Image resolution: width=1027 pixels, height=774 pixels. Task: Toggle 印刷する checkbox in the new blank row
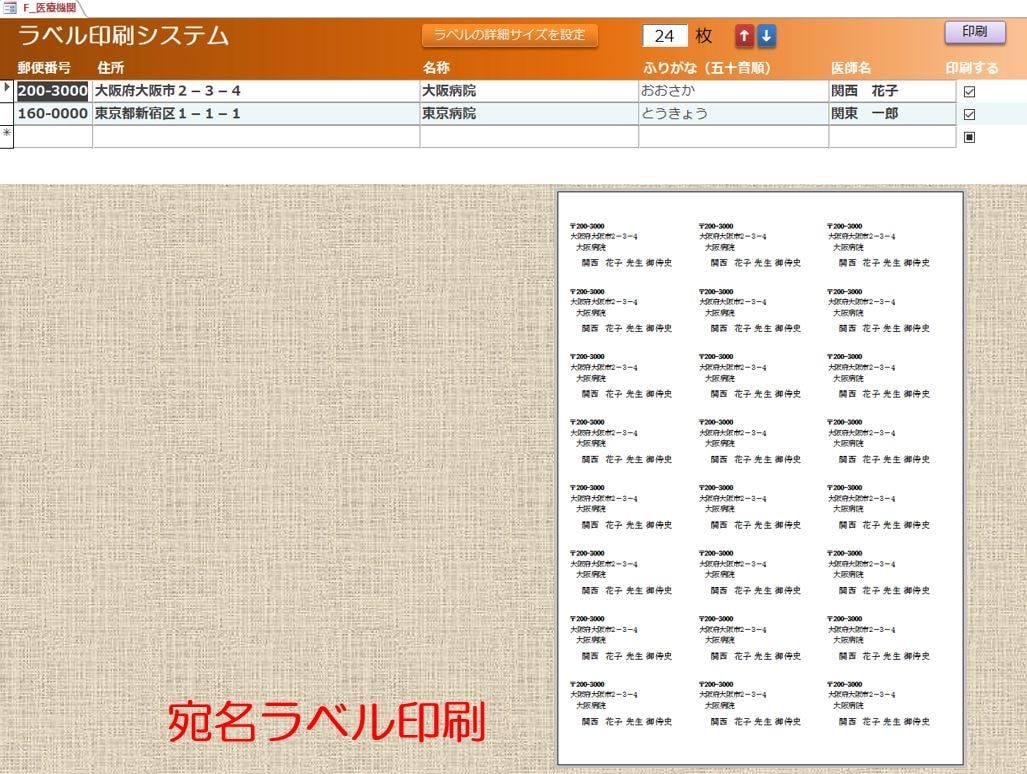click(x=969, y=137)
